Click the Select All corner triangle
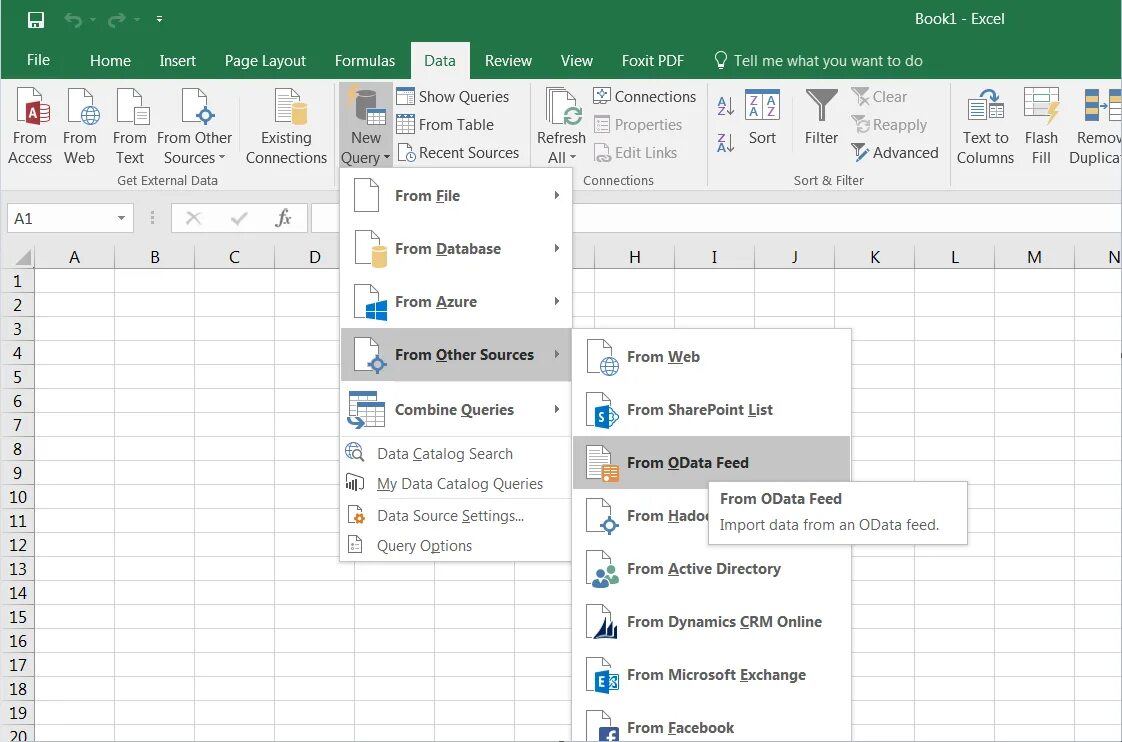This screenshot has height=742, width=1122. 23,257
